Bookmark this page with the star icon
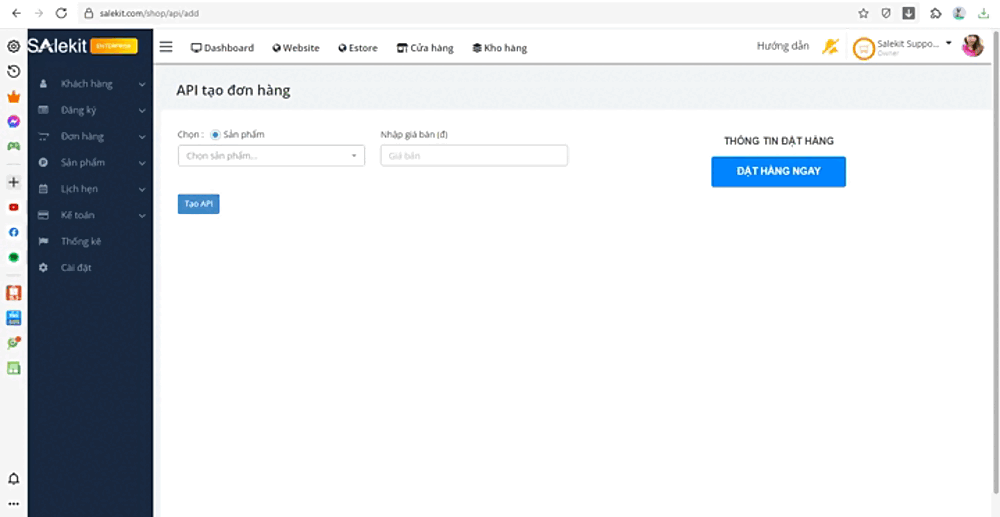Screen dimensions: 1000x517 pos(863,13)
